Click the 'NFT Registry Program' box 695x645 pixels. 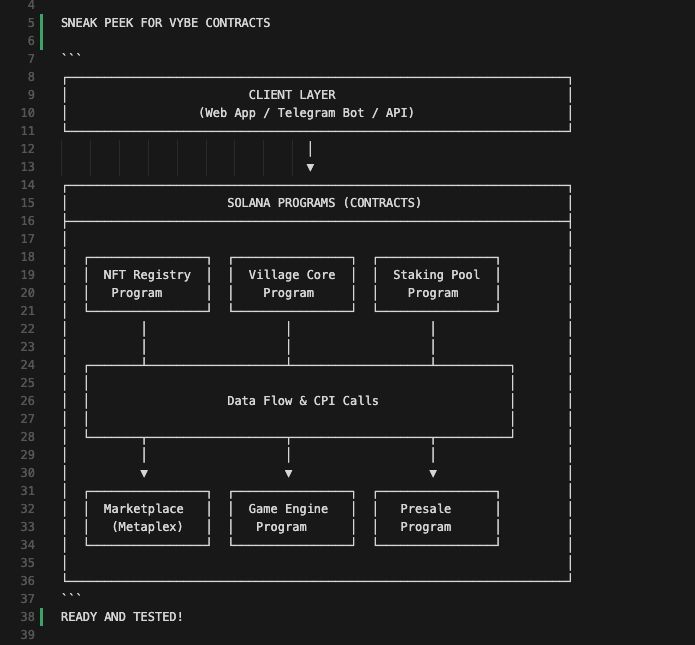click(148, 284)
